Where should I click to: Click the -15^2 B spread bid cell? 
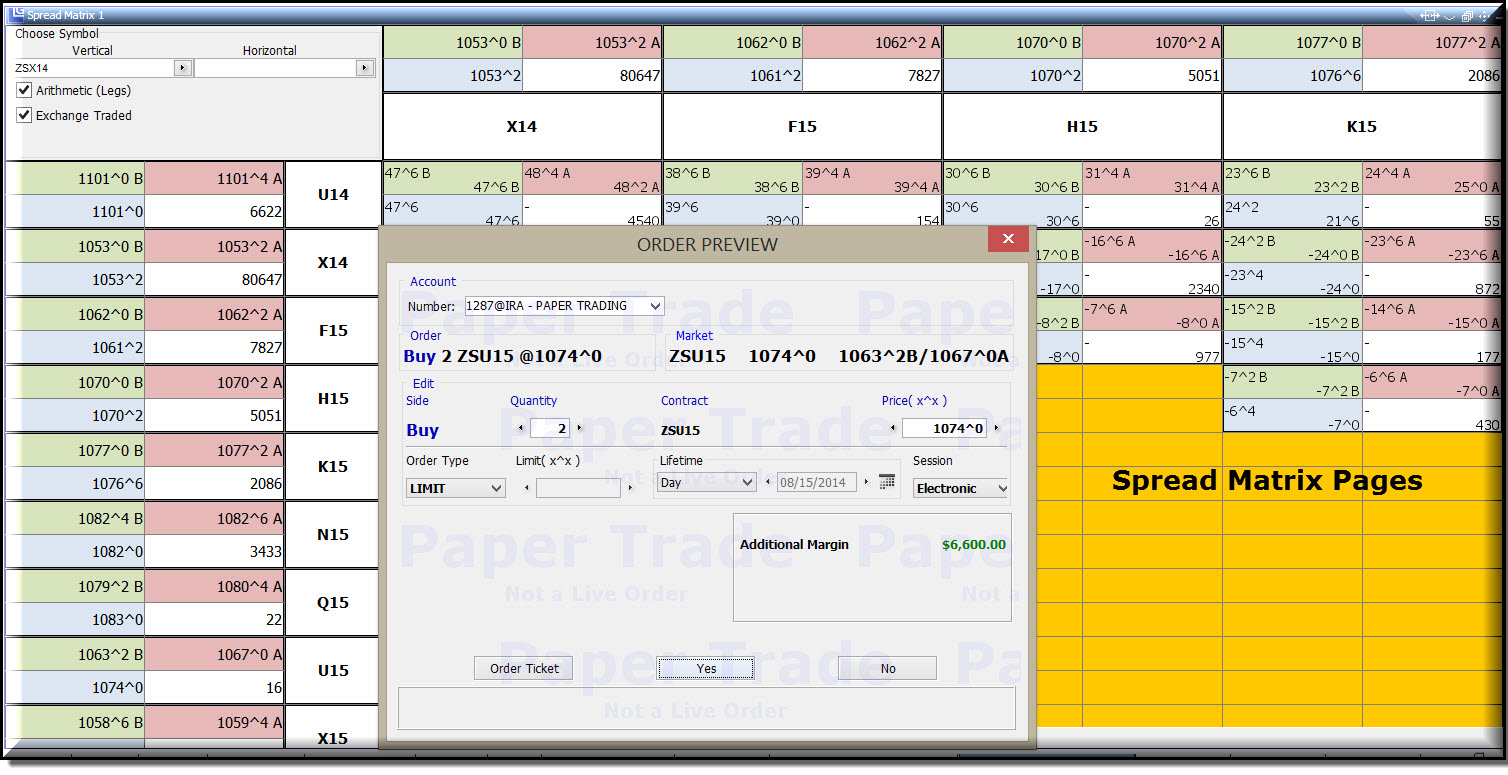point(1293,315)
